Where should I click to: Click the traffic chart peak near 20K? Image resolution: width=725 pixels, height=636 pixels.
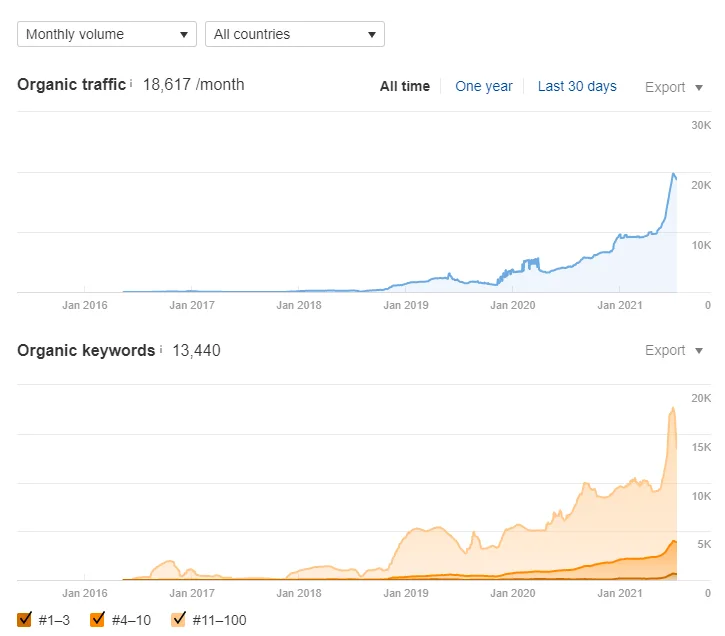(673, 174)
